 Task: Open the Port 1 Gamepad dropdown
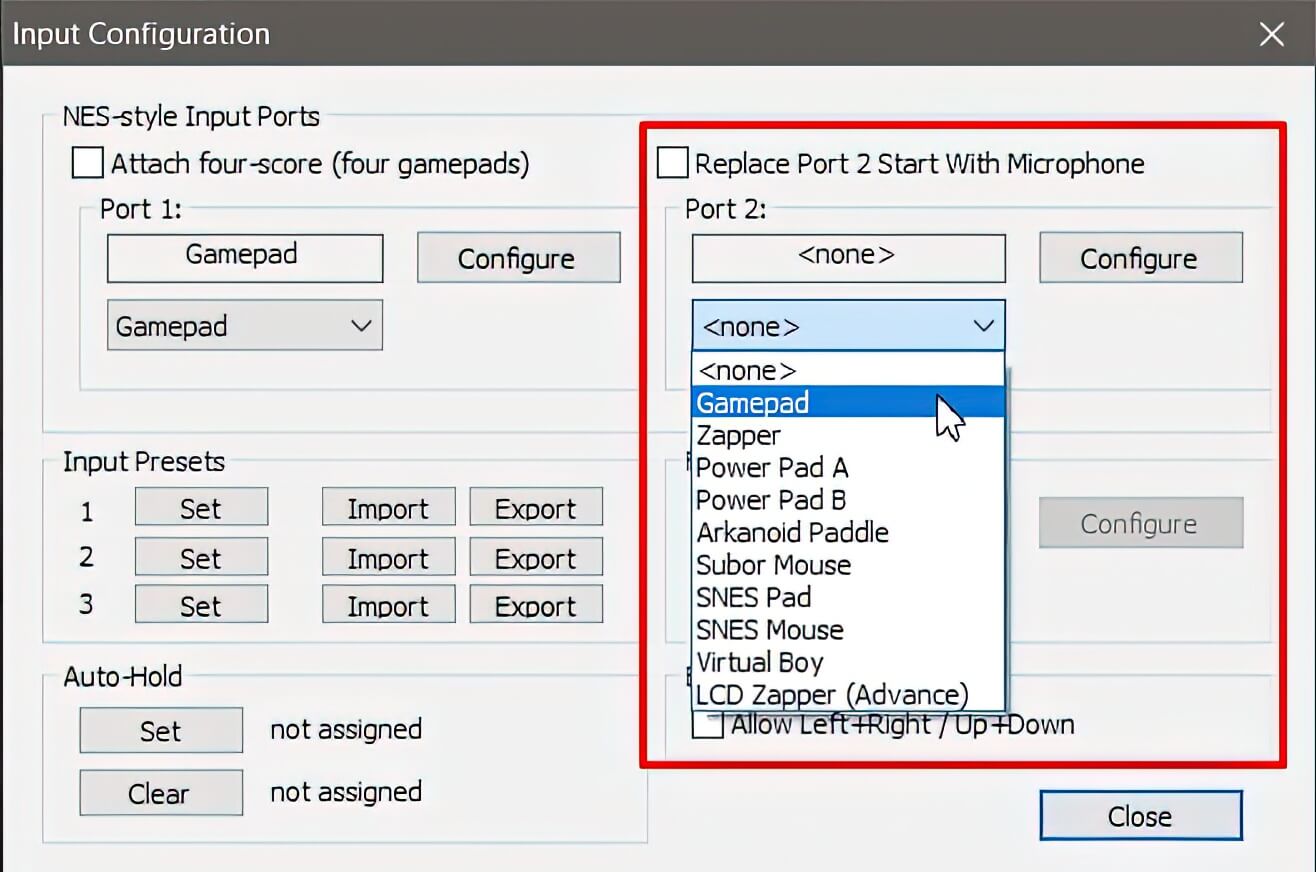pyautogui.click(x=245, y=327)
